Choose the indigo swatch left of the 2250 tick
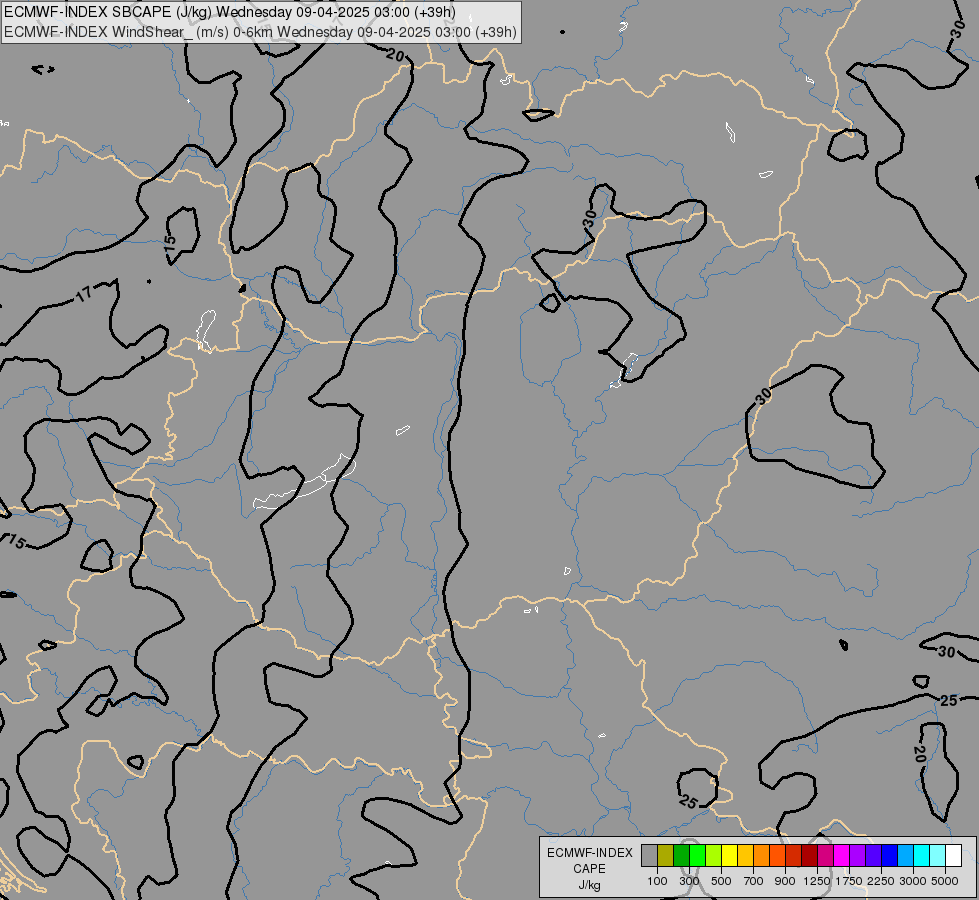Screen dimensions: 979x900 tap(873, 856)
